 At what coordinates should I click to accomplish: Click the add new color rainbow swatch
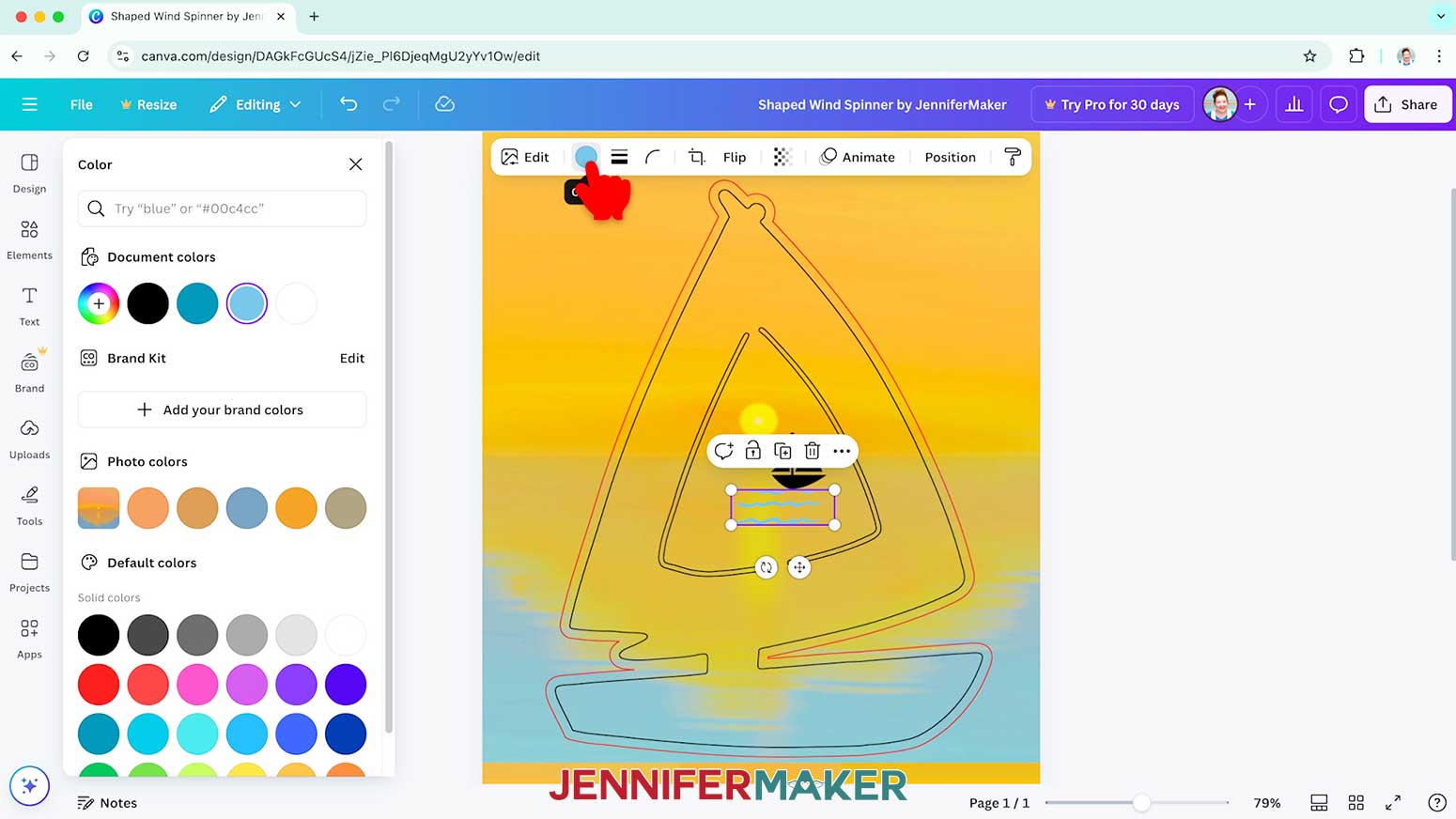(x=99, y=303)
